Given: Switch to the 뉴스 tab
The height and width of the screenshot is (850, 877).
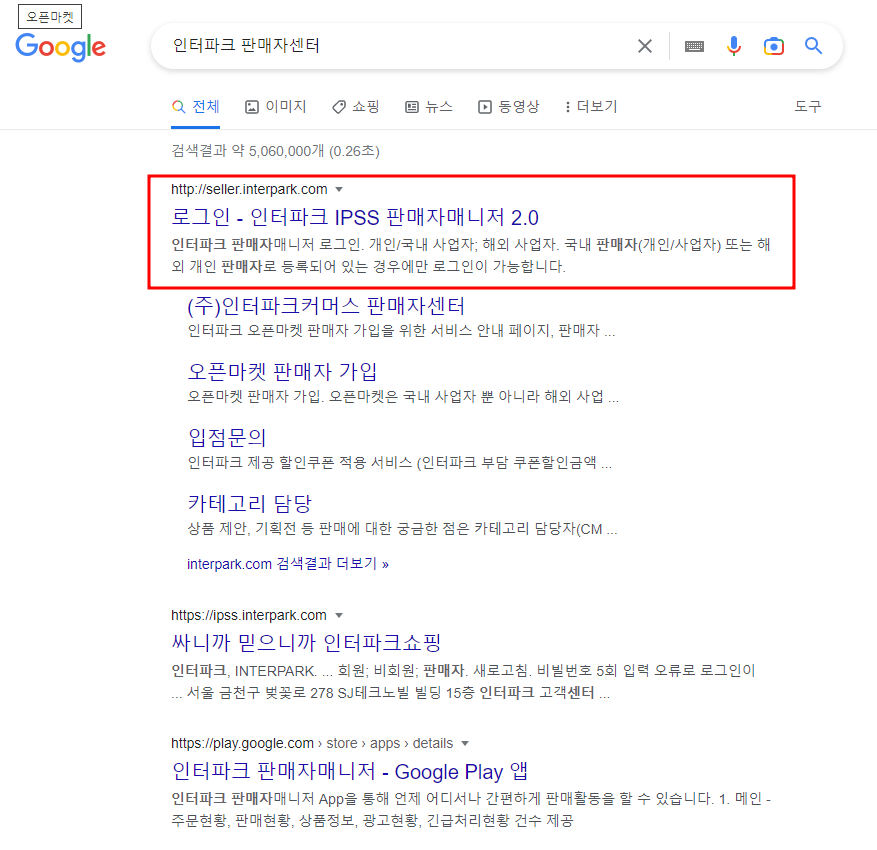Looking at the screenshot, I should (429, 107).
